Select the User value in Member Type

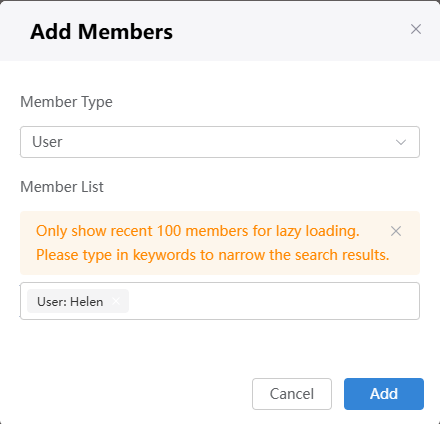47,142
